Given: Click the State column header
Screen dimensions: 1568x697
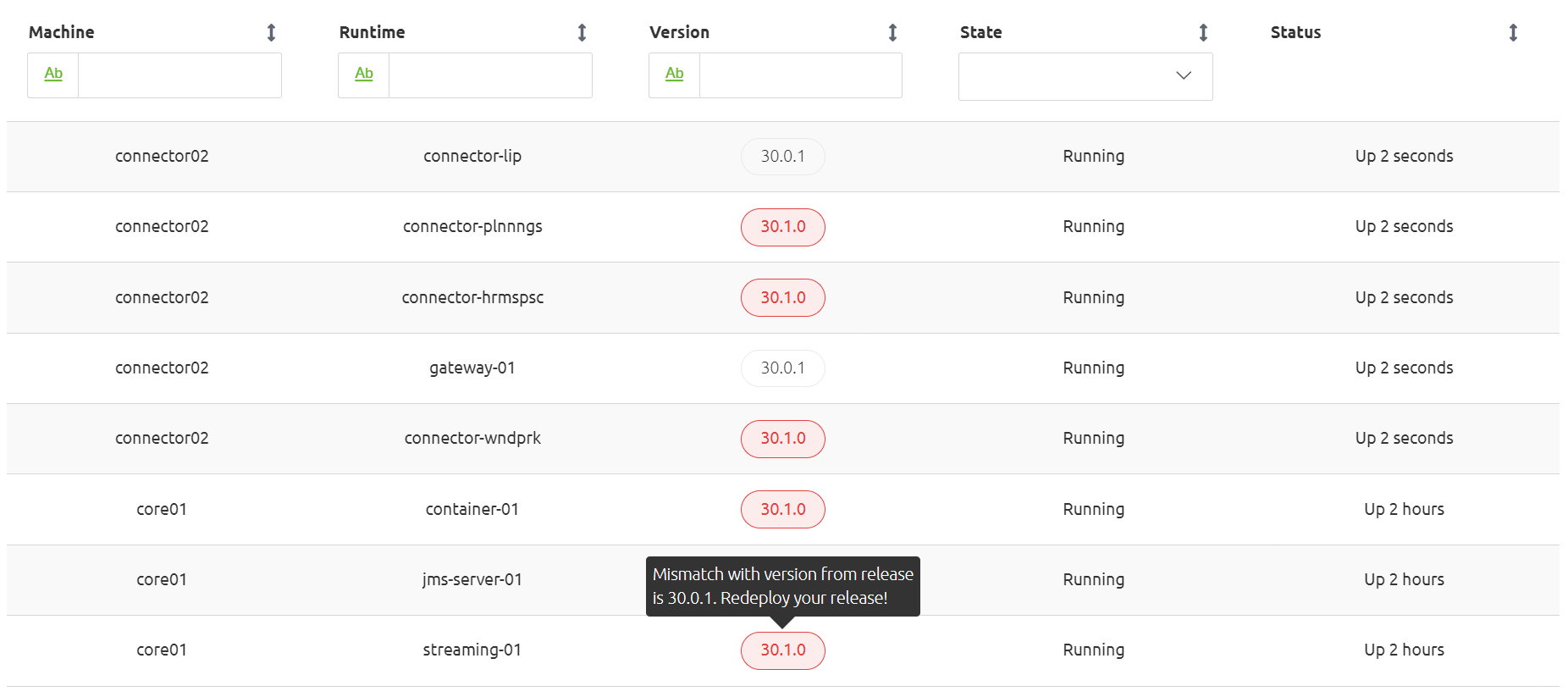Looking at the screenshot, I should click(981, 32).
